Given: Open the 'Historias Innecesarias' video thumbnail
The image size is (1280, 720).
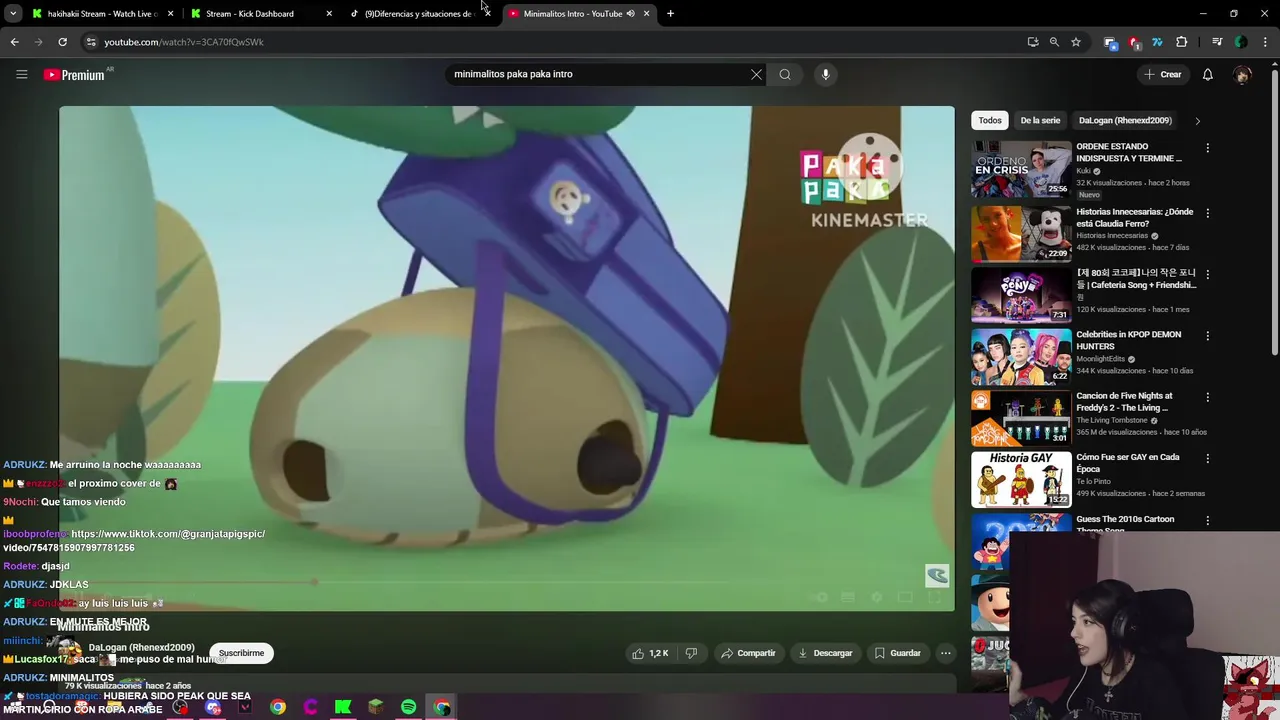Looking at the screenshot, I should coord(1021,233).
